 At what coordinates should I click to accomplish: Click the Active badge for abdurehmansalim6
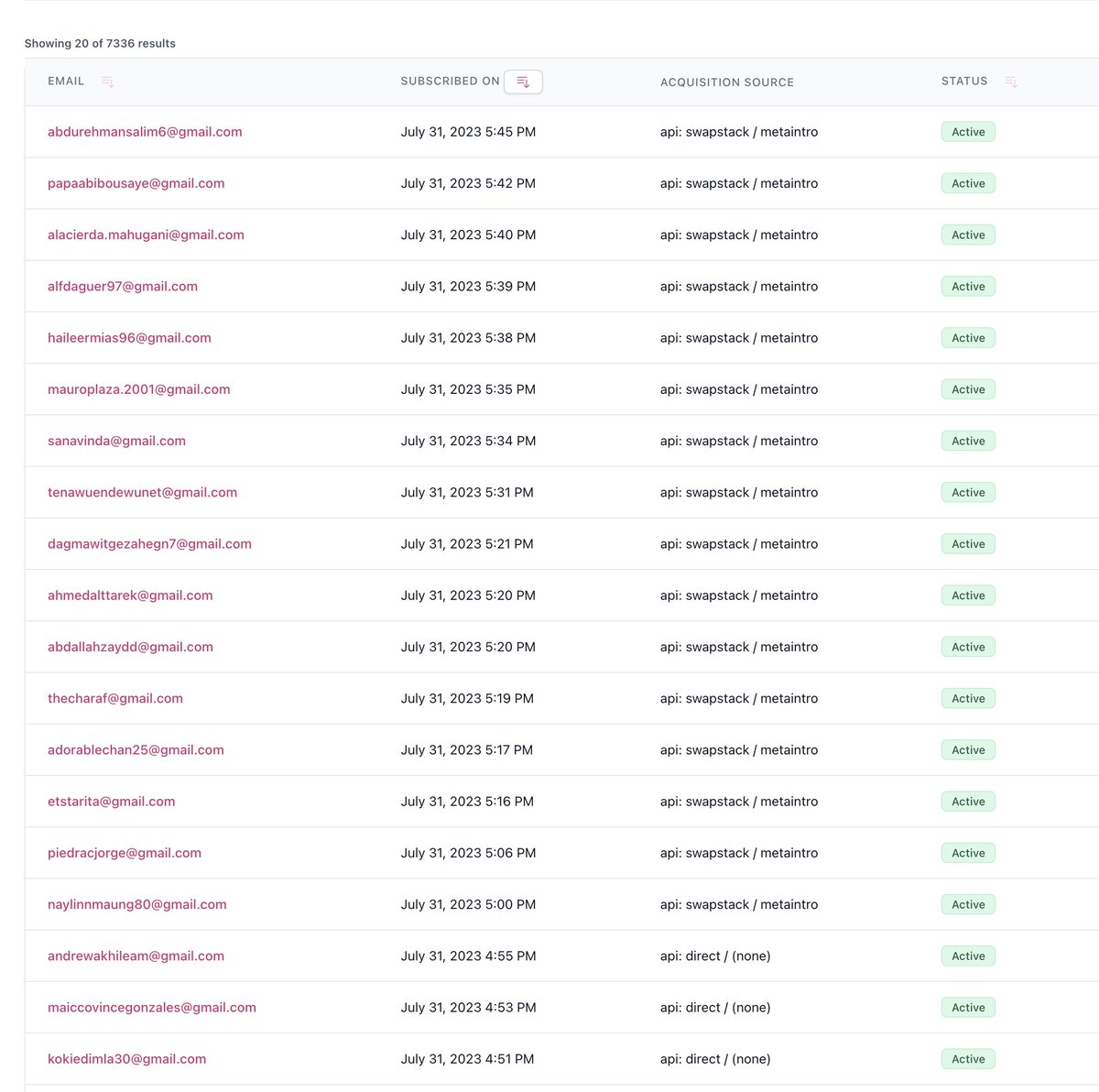(968, 132)
